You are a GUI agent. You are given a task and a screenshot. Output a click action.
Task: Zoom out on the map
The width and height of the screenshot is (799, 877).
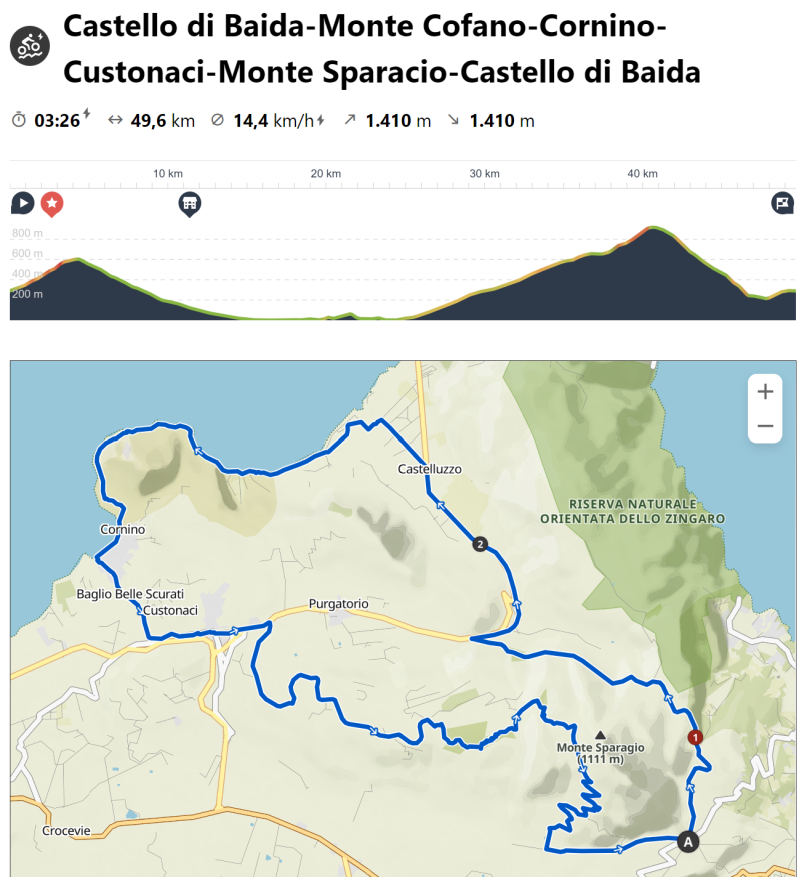tap(765, 426)
